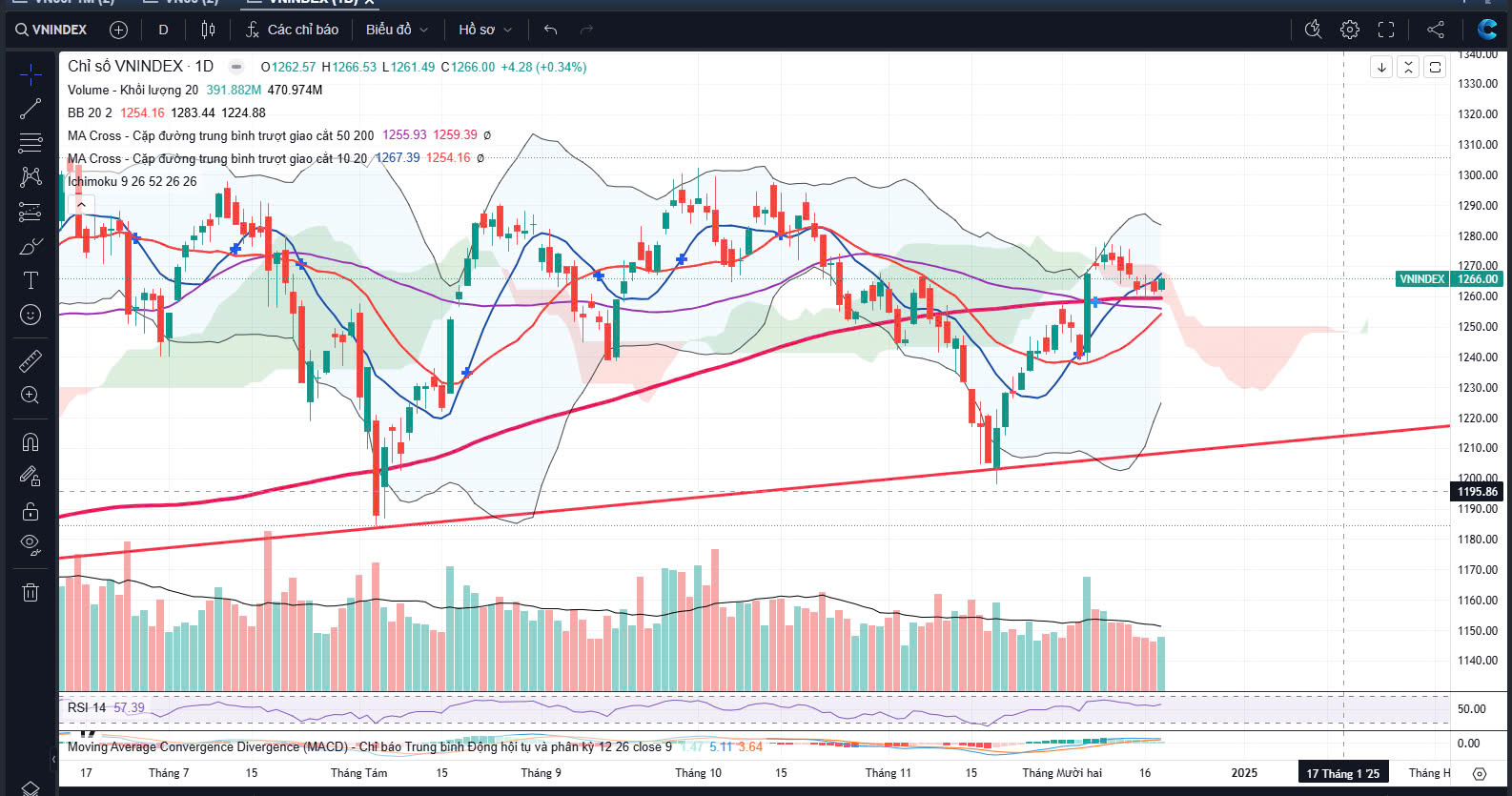This screenshot has width=1512, height=796.
Task: Select the MA Cross 10 20 legend
Action: pyautogui.click(x=216, y=158)
